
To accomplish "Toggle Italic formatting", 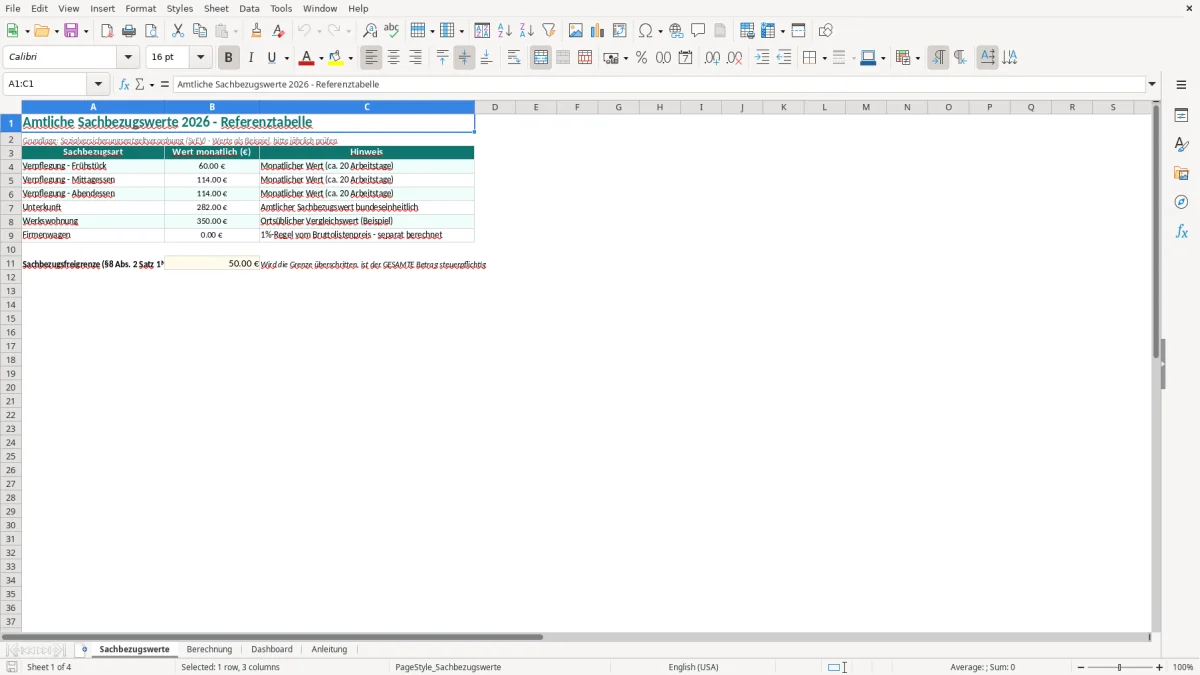I will tap(251, 58).
